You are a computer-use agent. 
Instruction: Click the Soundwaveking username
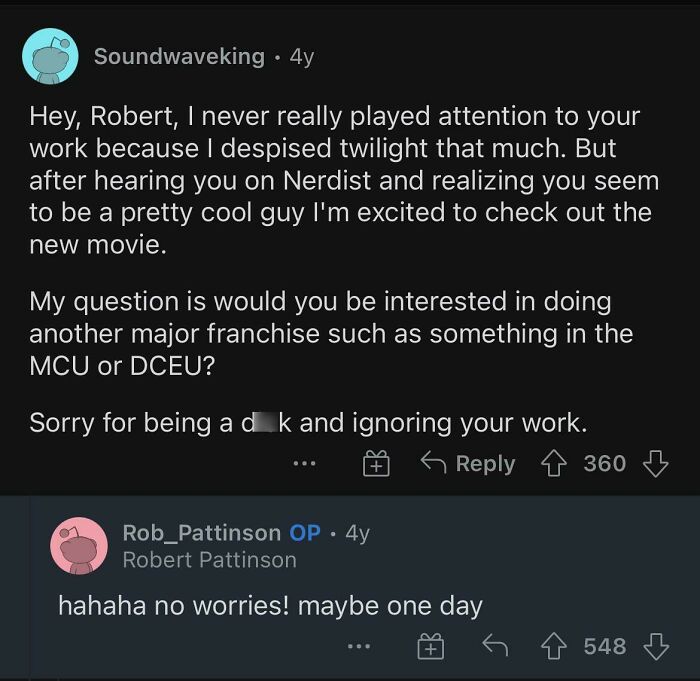tap(179, 57)
